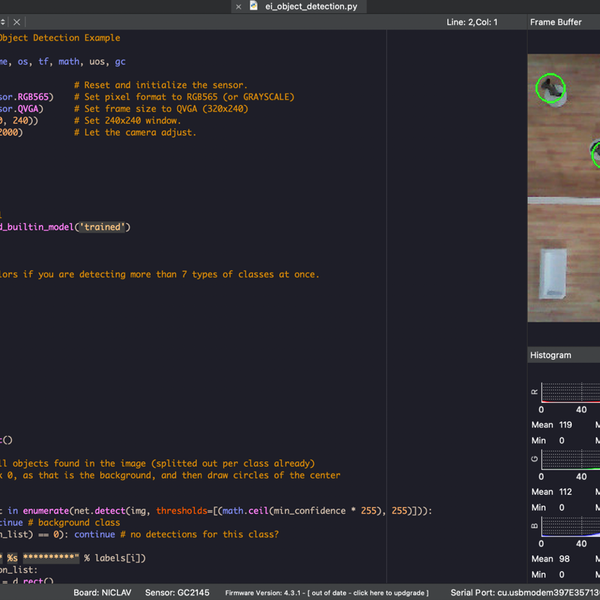Click the firmware version upgrade notice

(x=326, y=593)
